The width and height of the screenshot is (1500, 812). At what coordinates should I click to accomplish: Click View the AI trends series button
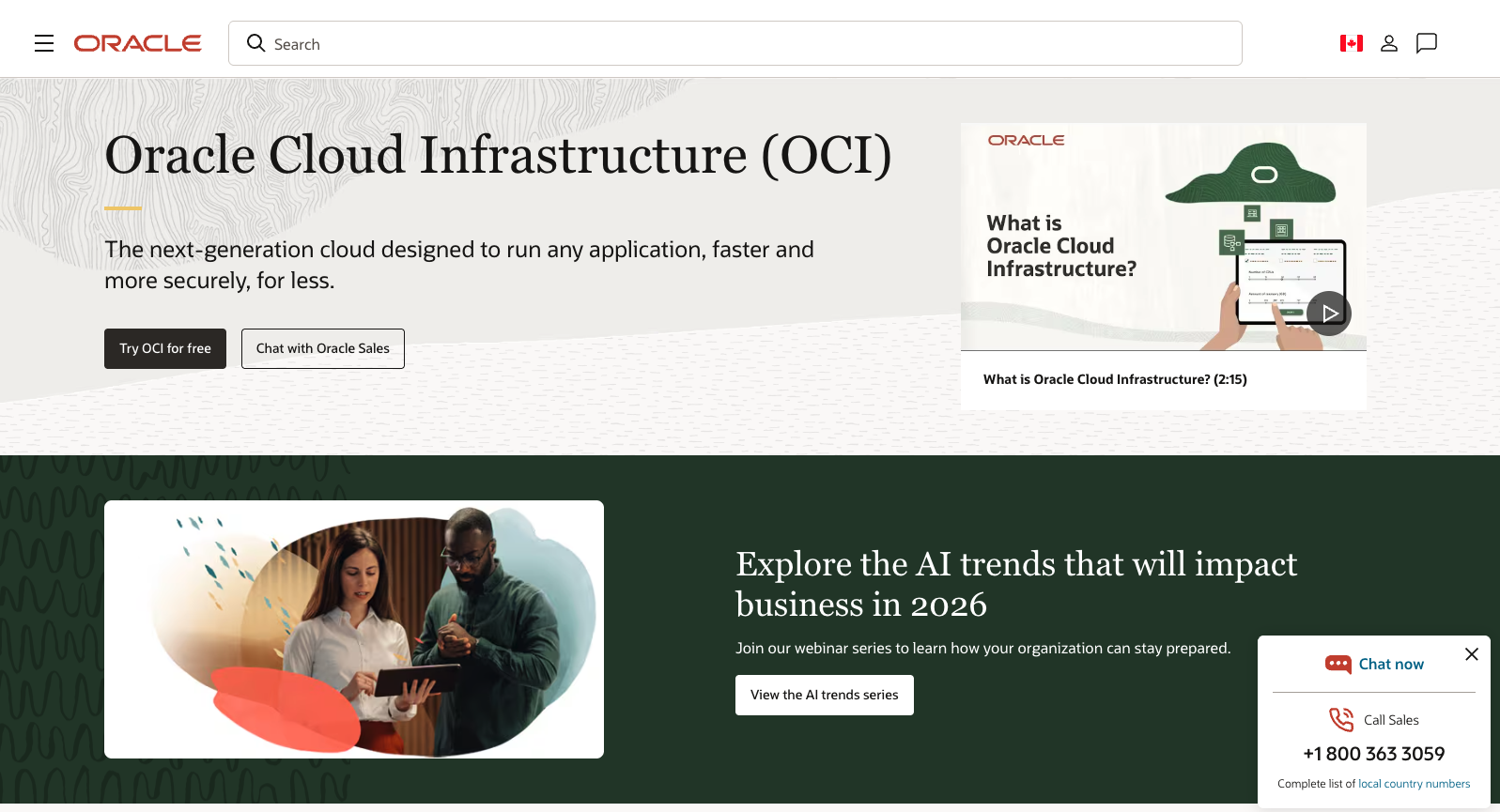[825, 695]
